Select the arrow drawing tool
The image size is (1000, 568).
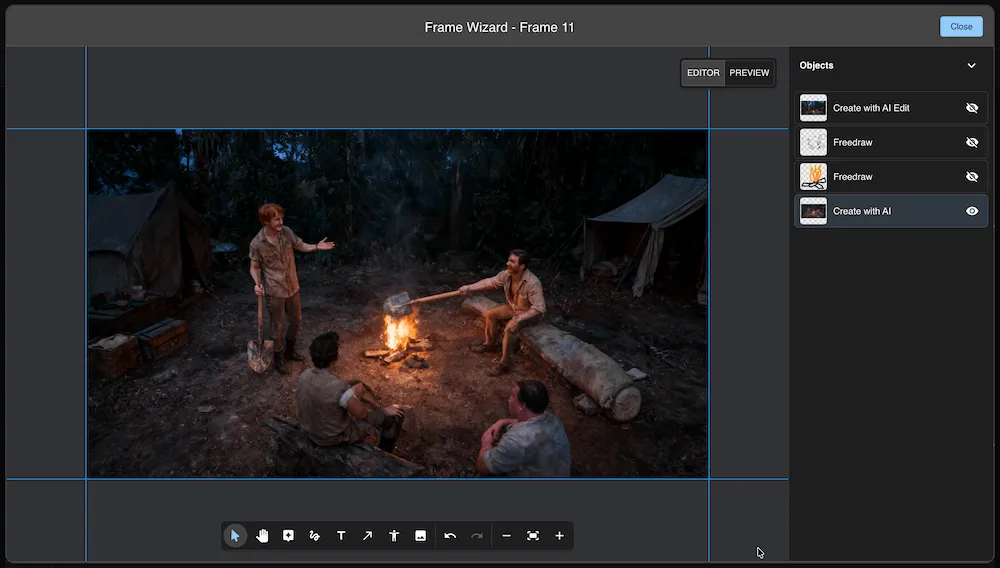(367, 535)
